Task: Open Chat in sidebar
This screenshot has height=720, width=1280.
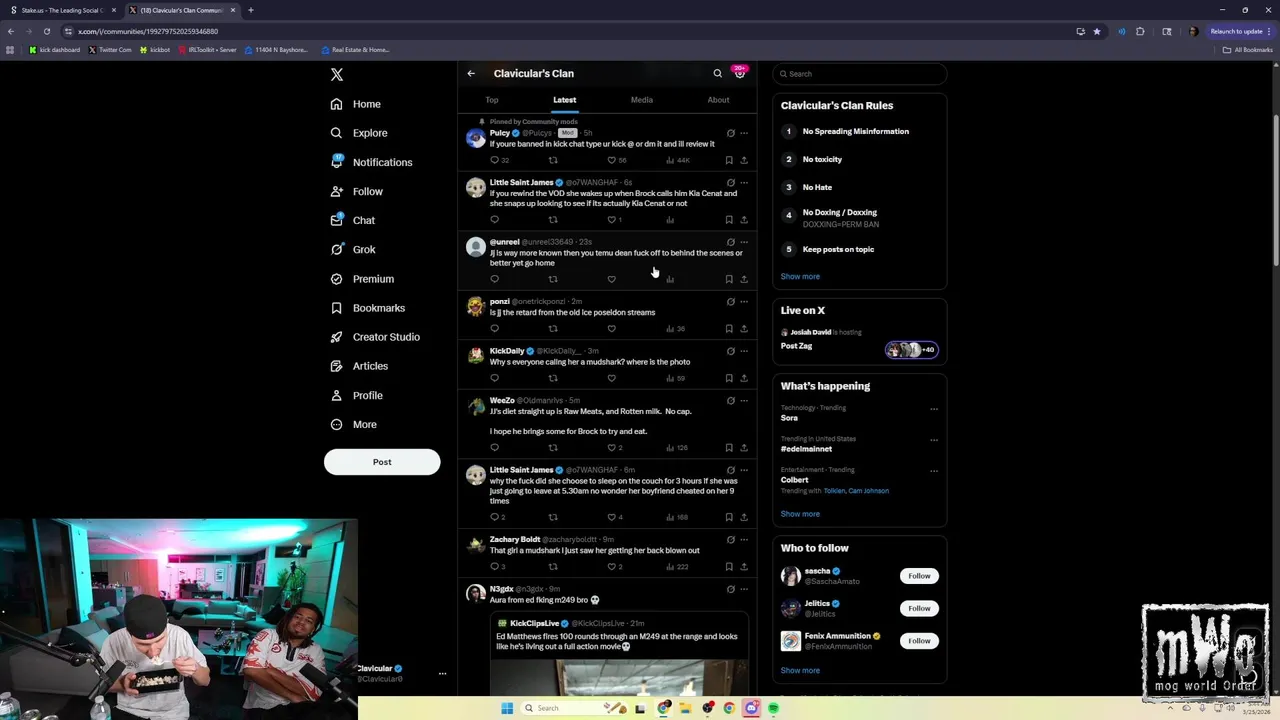Action: (x=353, y=220)
